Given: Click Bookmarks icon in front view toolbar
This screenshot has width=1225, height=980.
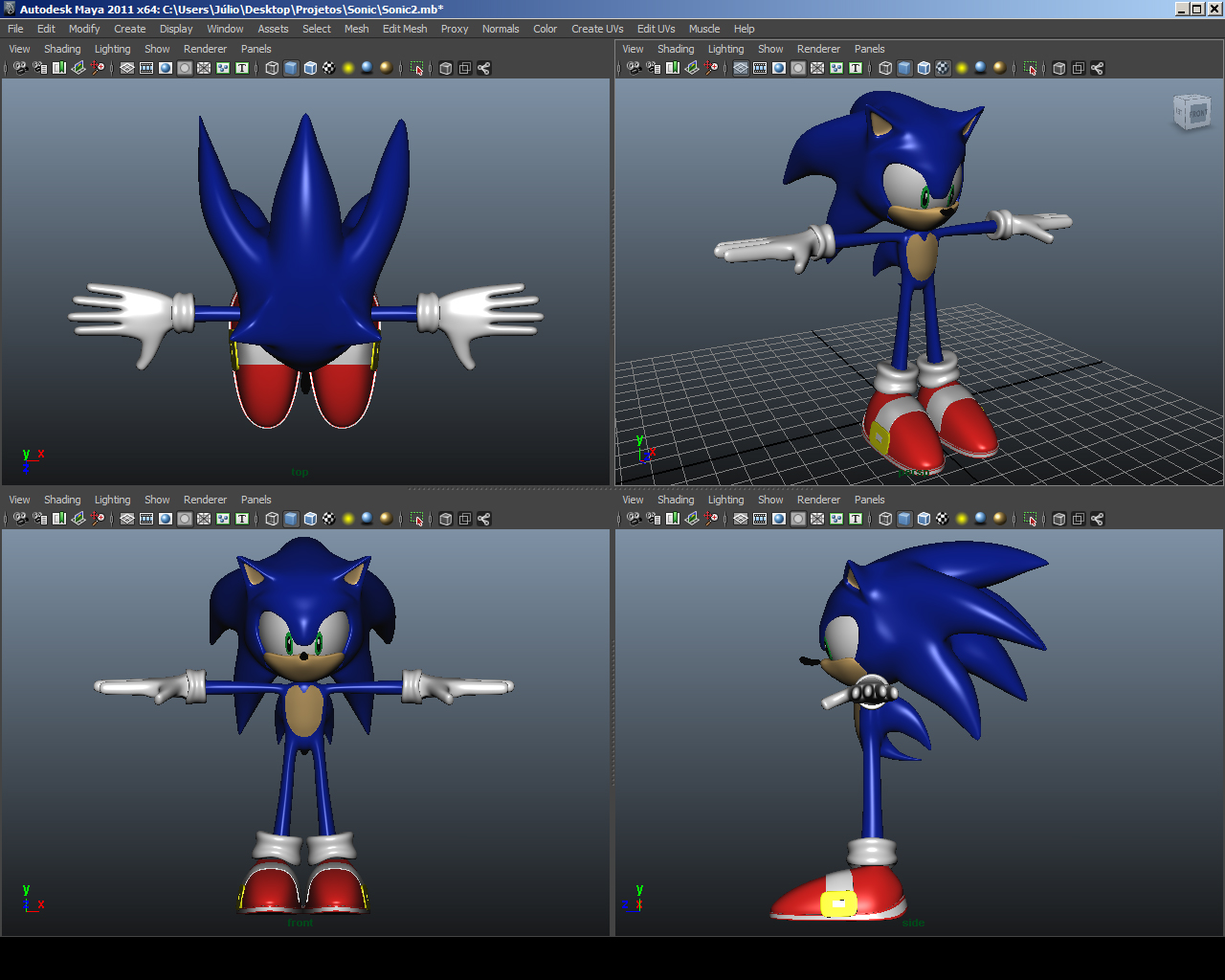Looking at the screenshot, I should (x=59, y=519).
